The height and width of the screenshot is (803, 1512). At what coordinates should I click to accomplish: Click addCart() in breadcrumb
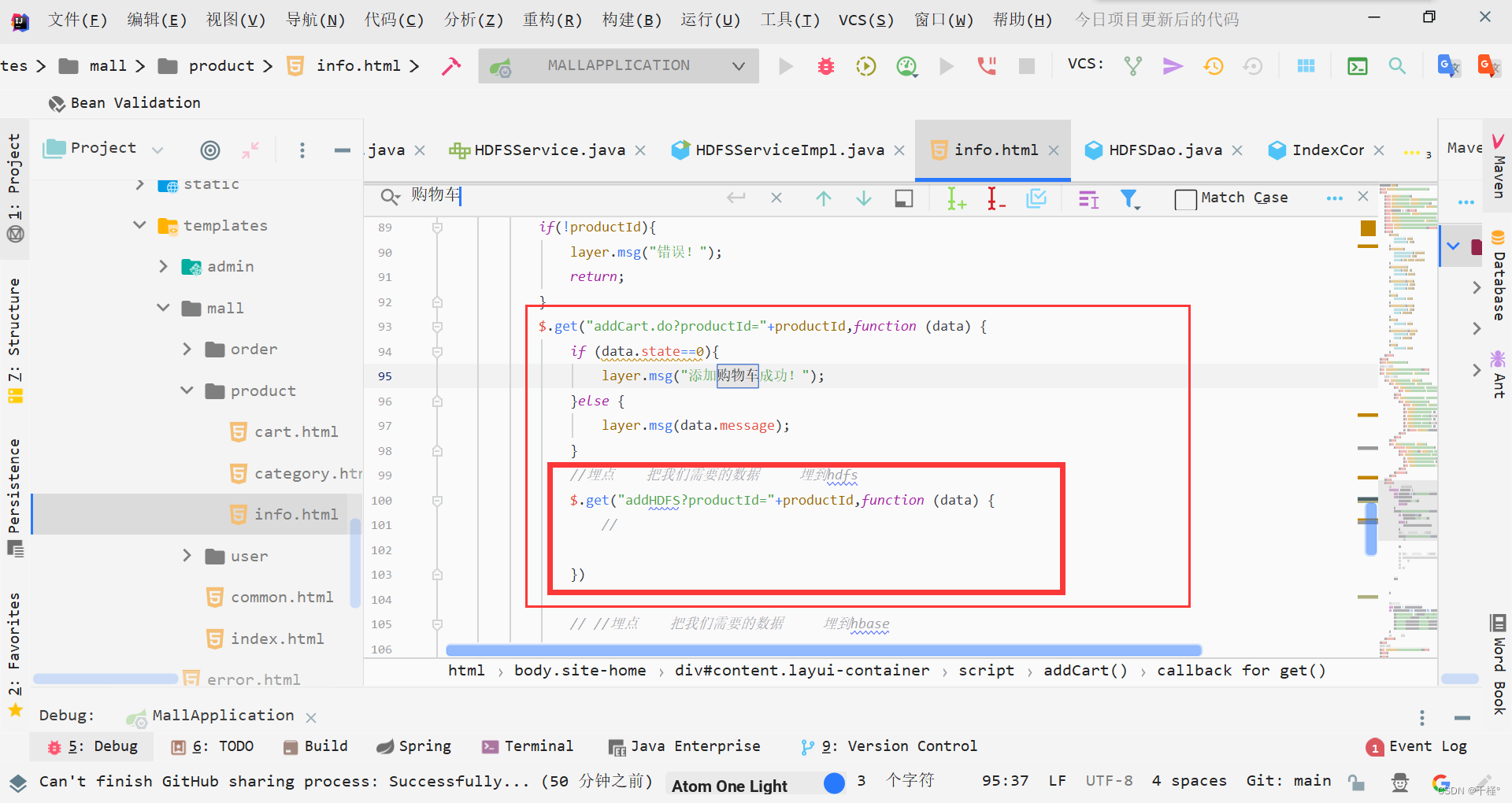(1085, 671)
